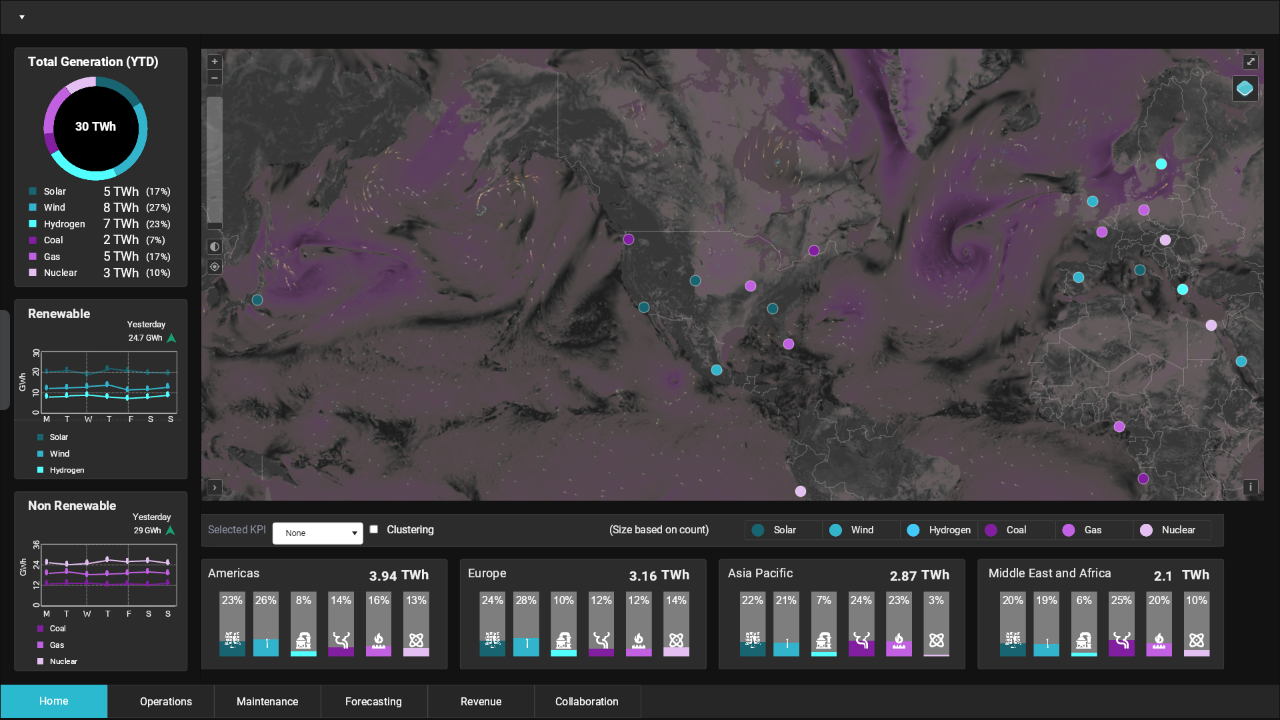Switch to the Operations tab

point(166,702)
